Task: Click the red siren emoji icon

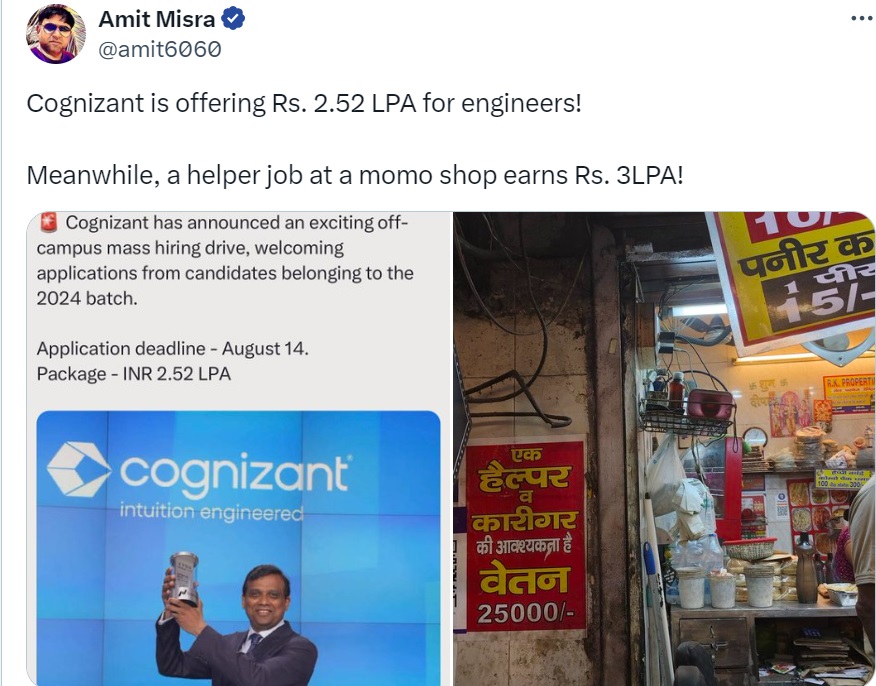Action: pos(48,223)
